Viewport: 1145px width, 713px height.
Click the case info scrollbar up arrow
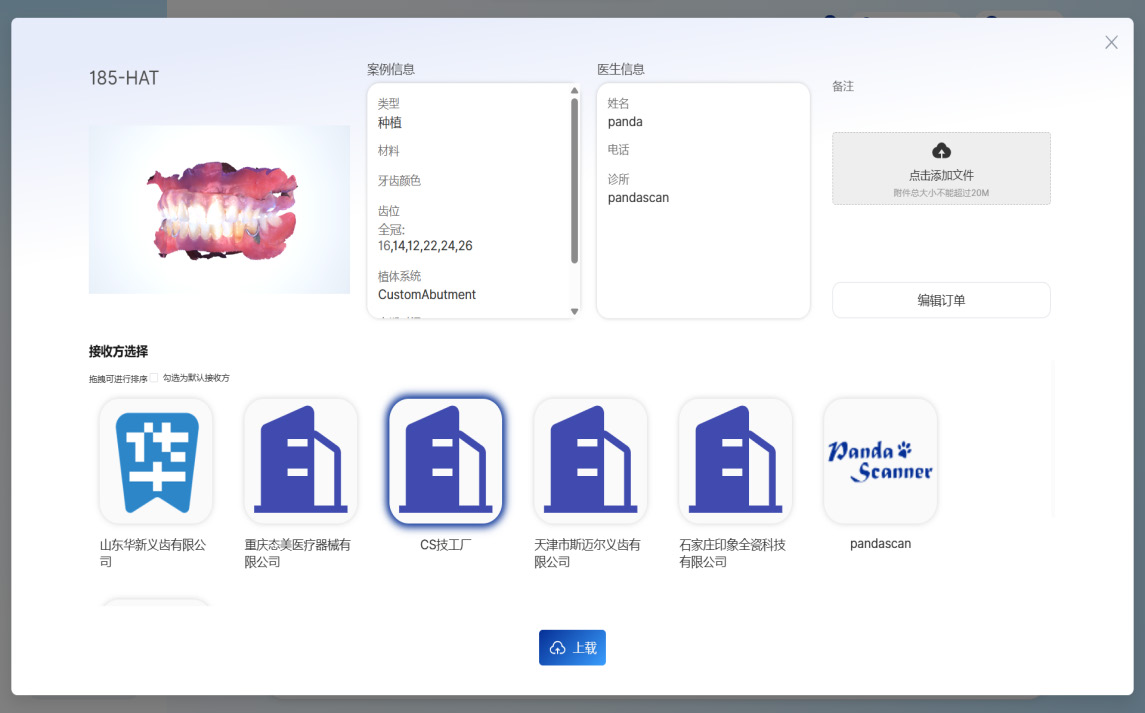(x=575, y=91)
